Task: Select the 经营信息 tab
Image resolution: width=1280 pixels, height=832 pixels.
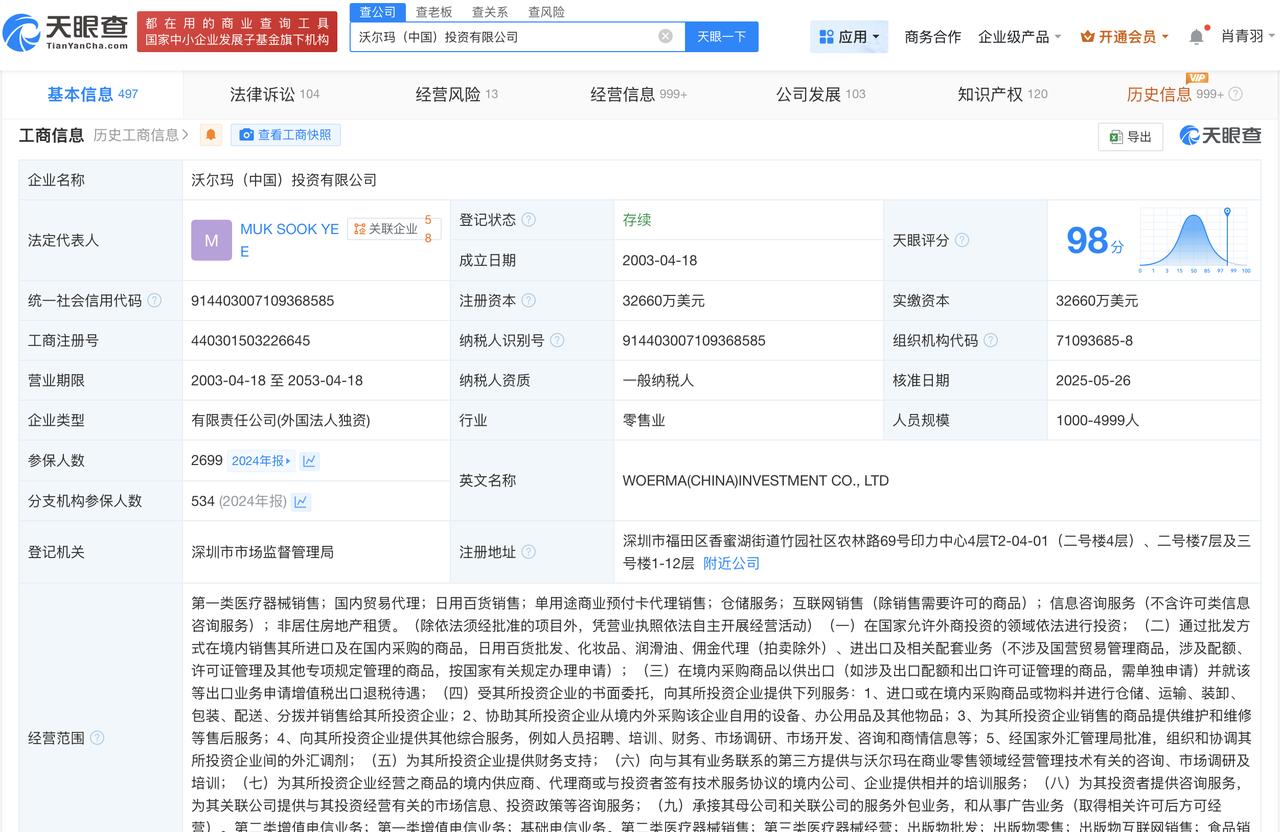Action: coord(638,94)
